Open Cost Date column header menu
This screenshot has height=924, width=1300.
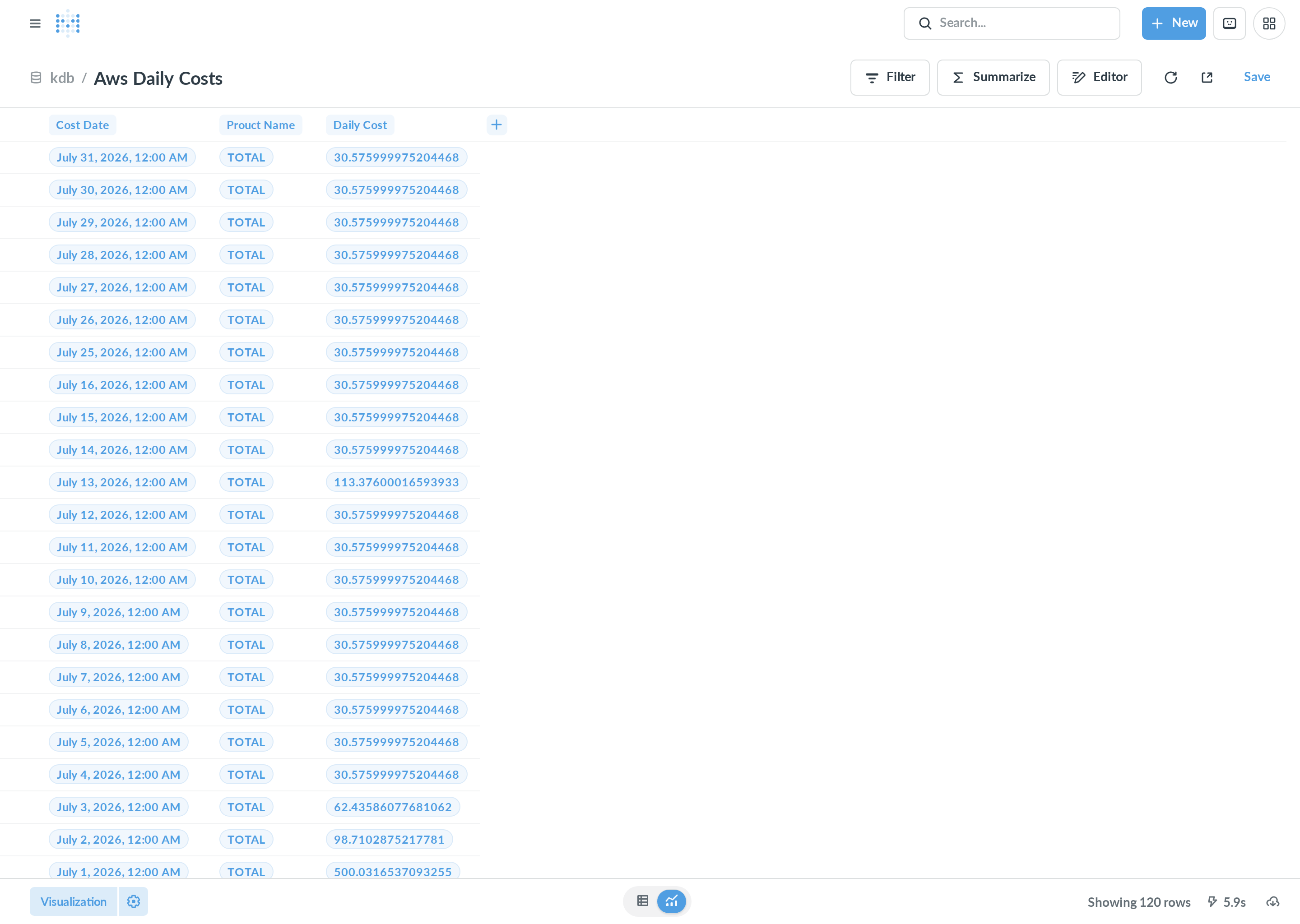(x=83, y=125)
